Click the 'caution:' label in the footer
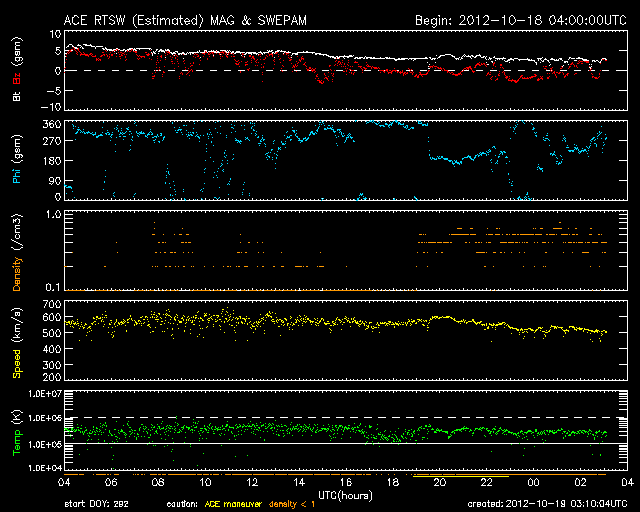Viewport: 640px width, 512px height. (x=181, y=504)
